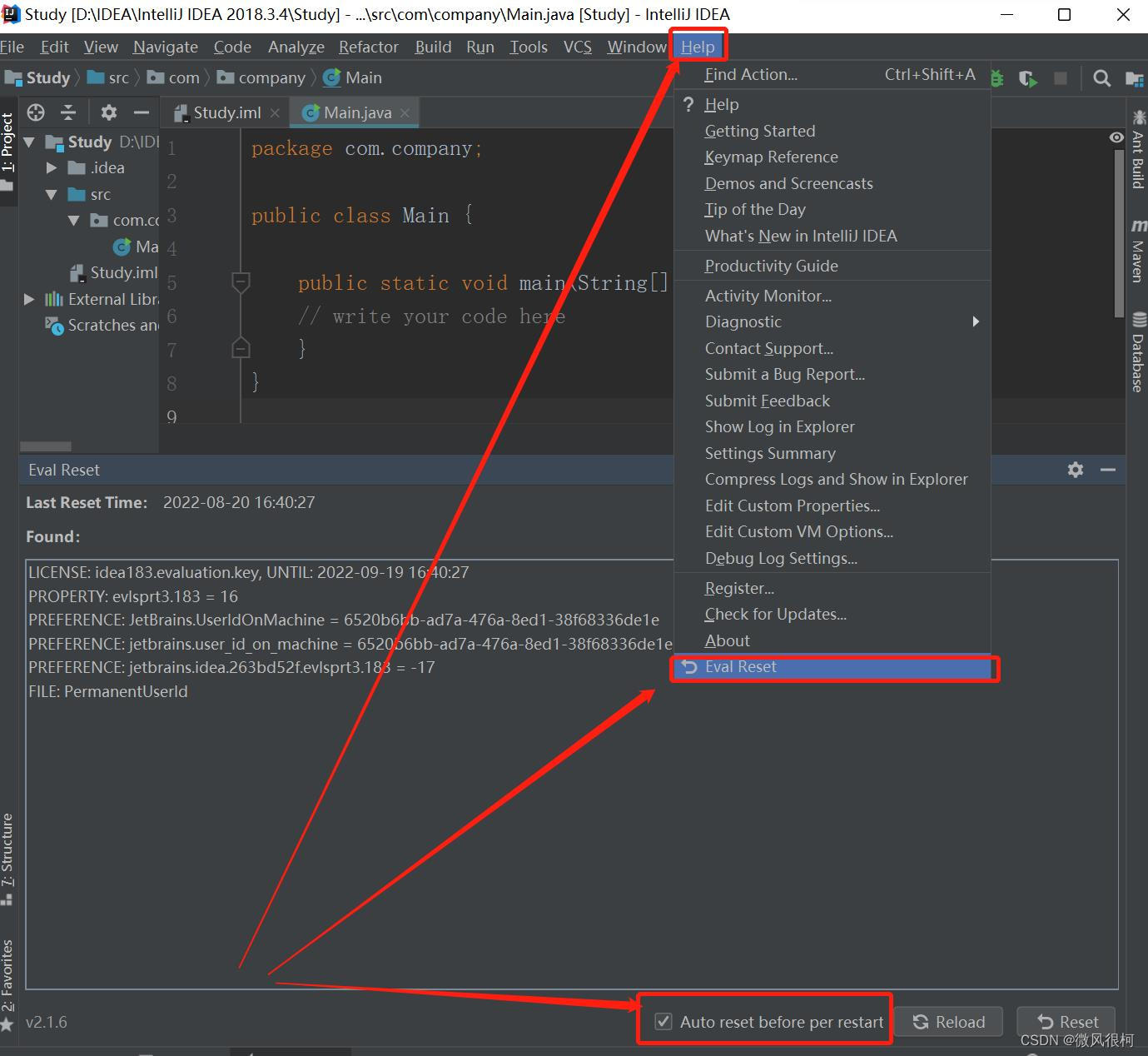Click the locate/scroll-from-source target icon

pos(35,112)
